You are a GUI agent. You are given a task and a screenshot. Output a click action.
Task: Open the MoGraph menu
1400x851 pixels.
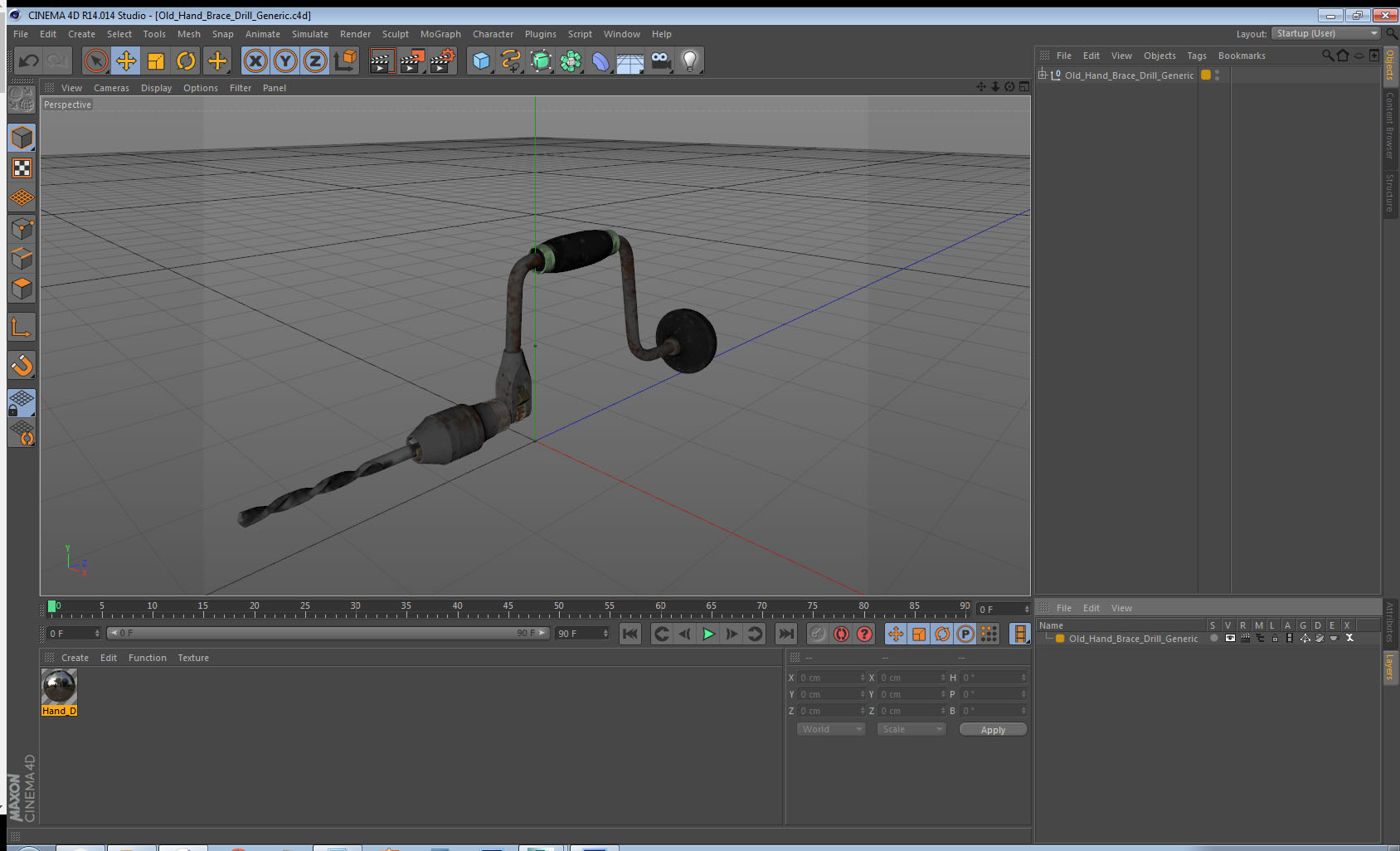(440, 34)
